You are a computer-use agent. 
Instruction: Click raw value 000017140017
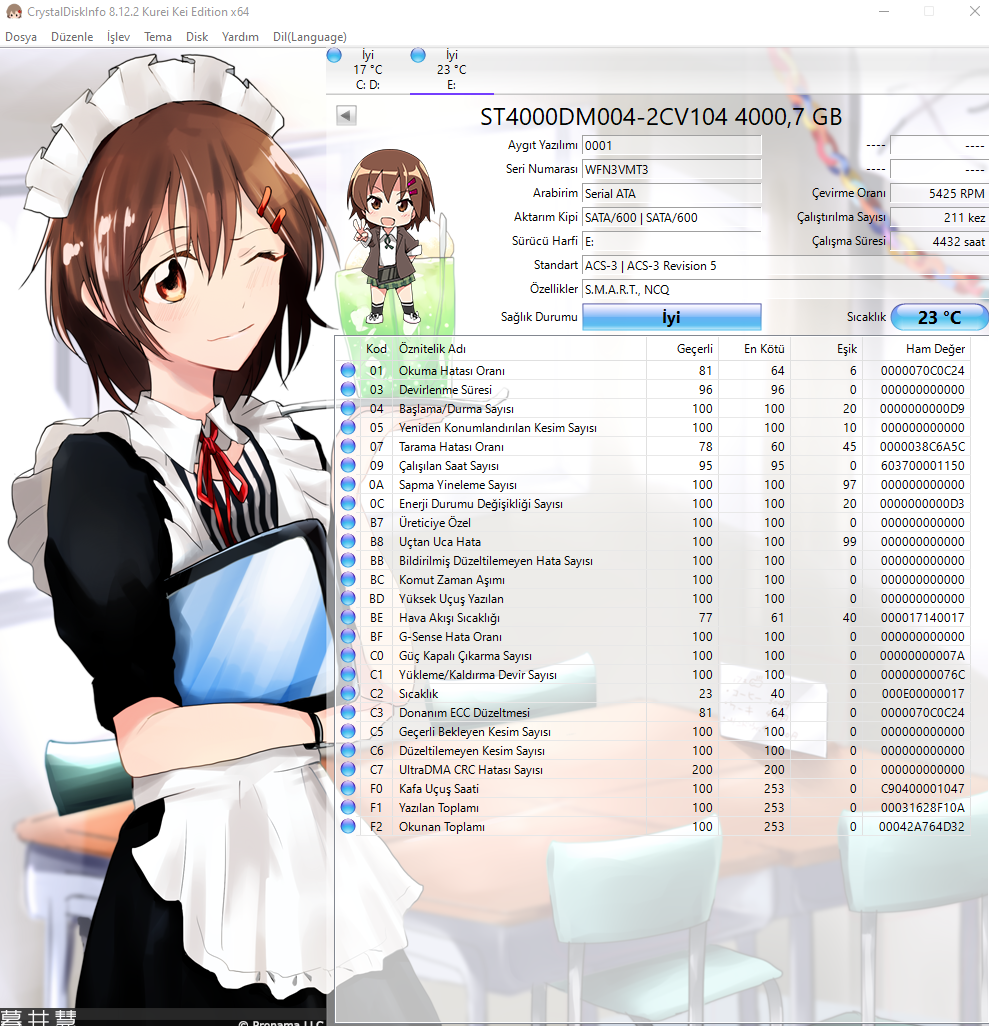pos(922,617)
